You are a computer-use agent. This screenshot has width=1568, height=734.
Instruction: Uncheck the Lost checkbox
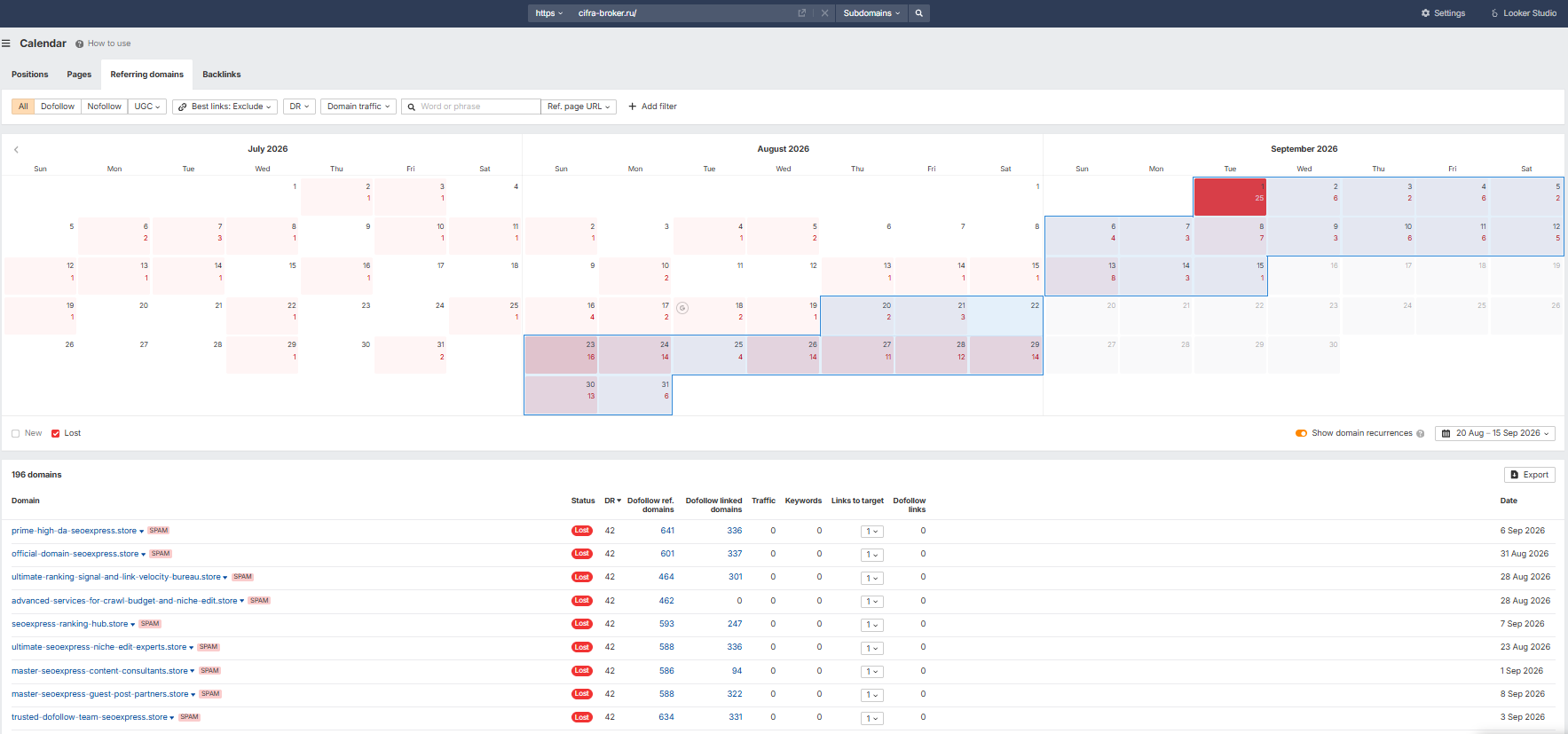(56, 434)
